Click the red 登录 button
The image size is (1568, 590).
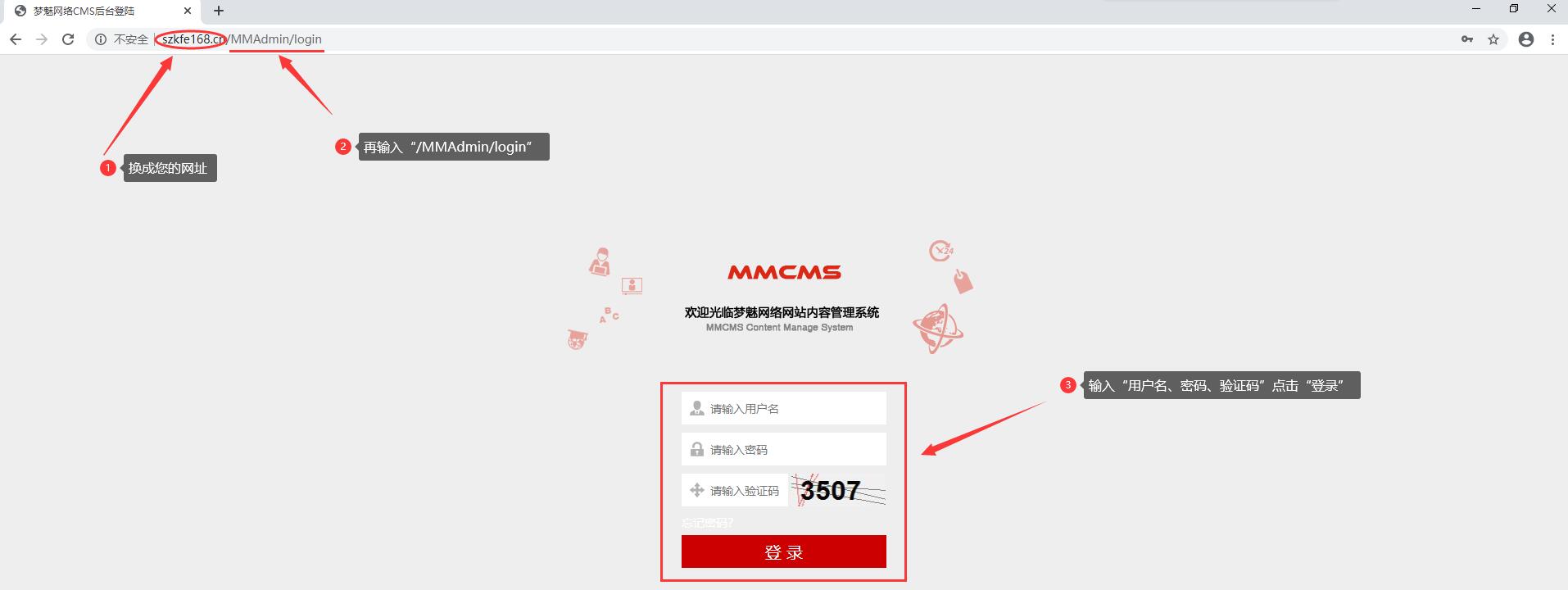pos(784,551)
